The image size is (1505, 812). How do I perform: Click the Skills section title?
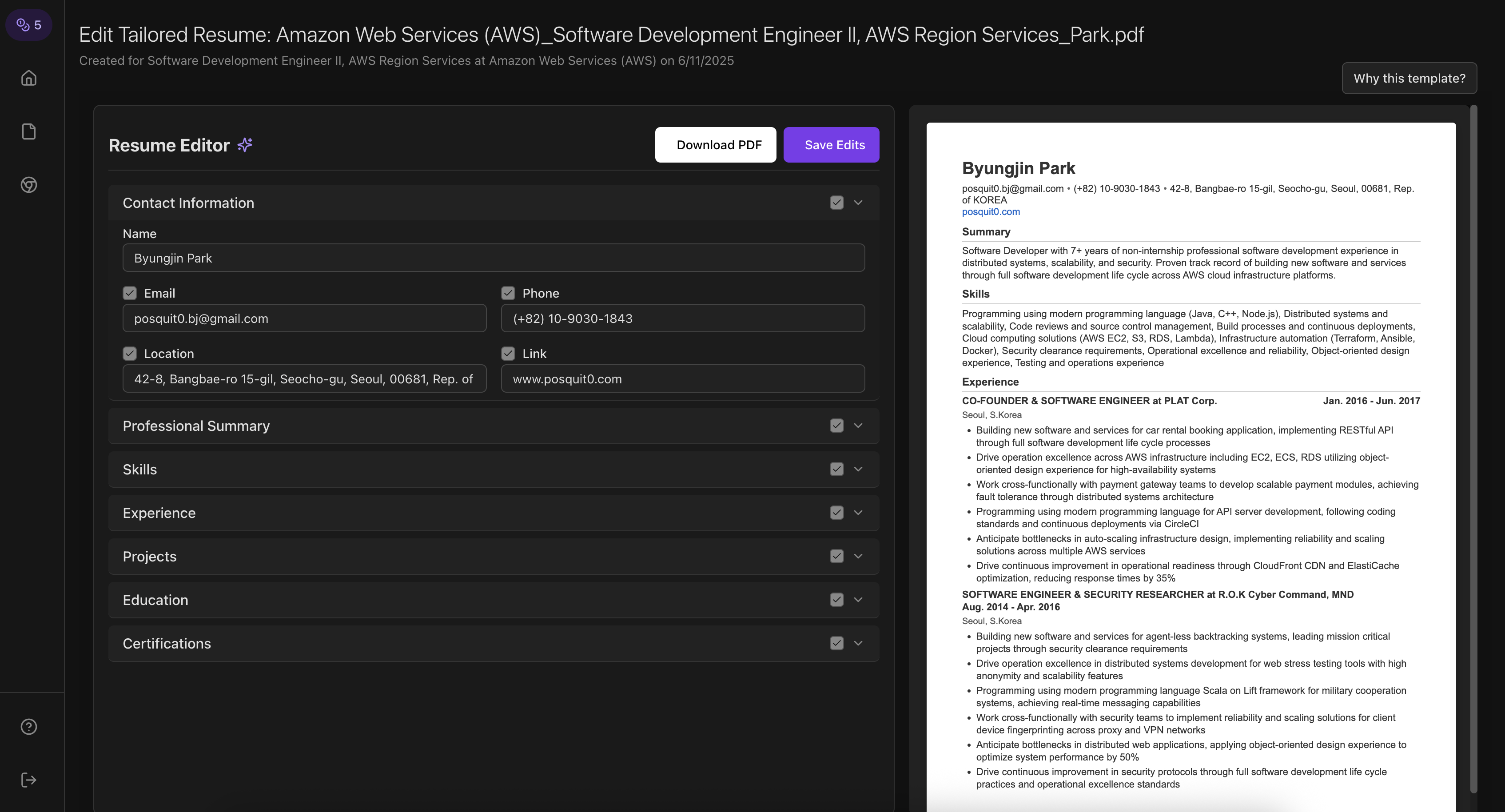(x=139, y=469)
